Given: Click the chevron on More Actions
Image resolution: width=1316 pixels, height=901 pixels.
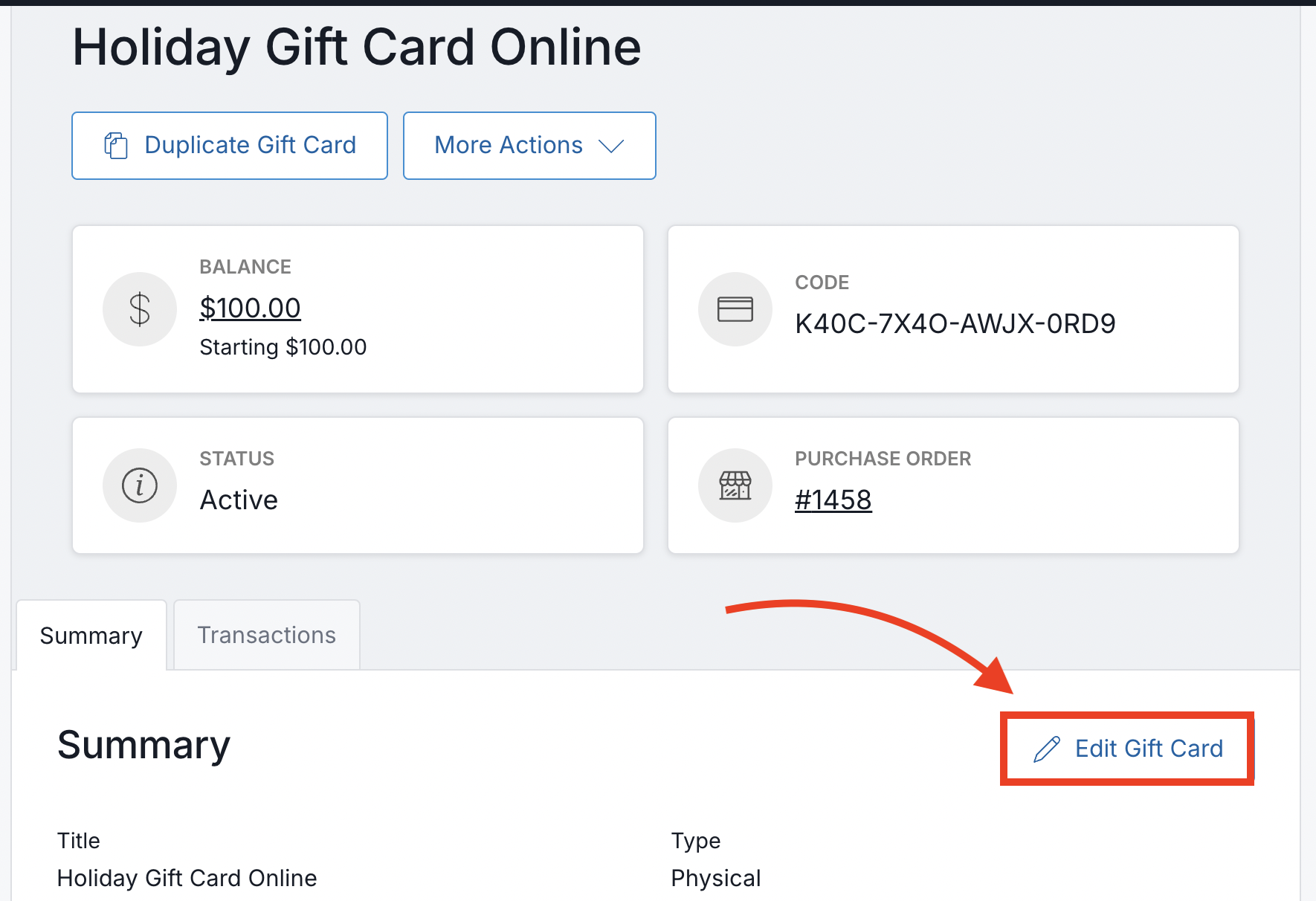Looking at the screenshot, I should tap(611, 146).
